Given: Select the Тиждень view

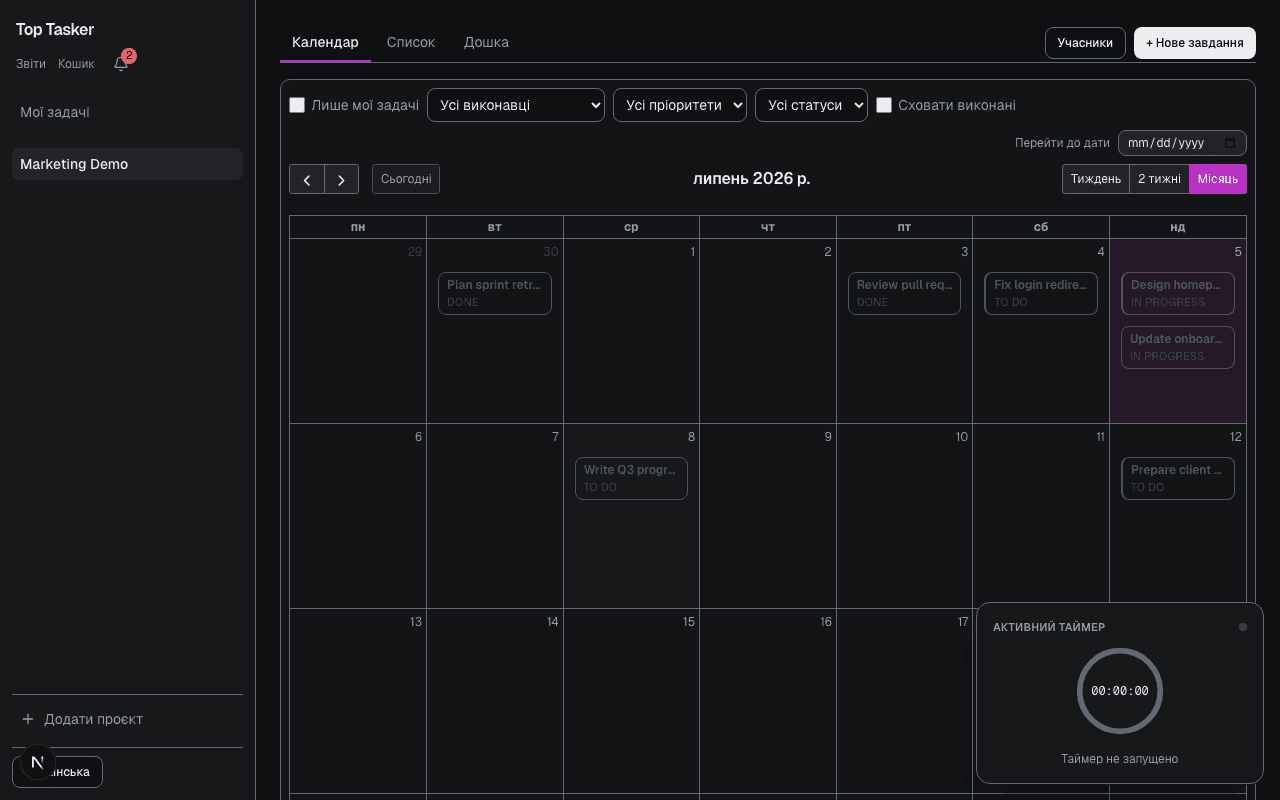Looking at the screenshot, I should (x=1096, y=179).
